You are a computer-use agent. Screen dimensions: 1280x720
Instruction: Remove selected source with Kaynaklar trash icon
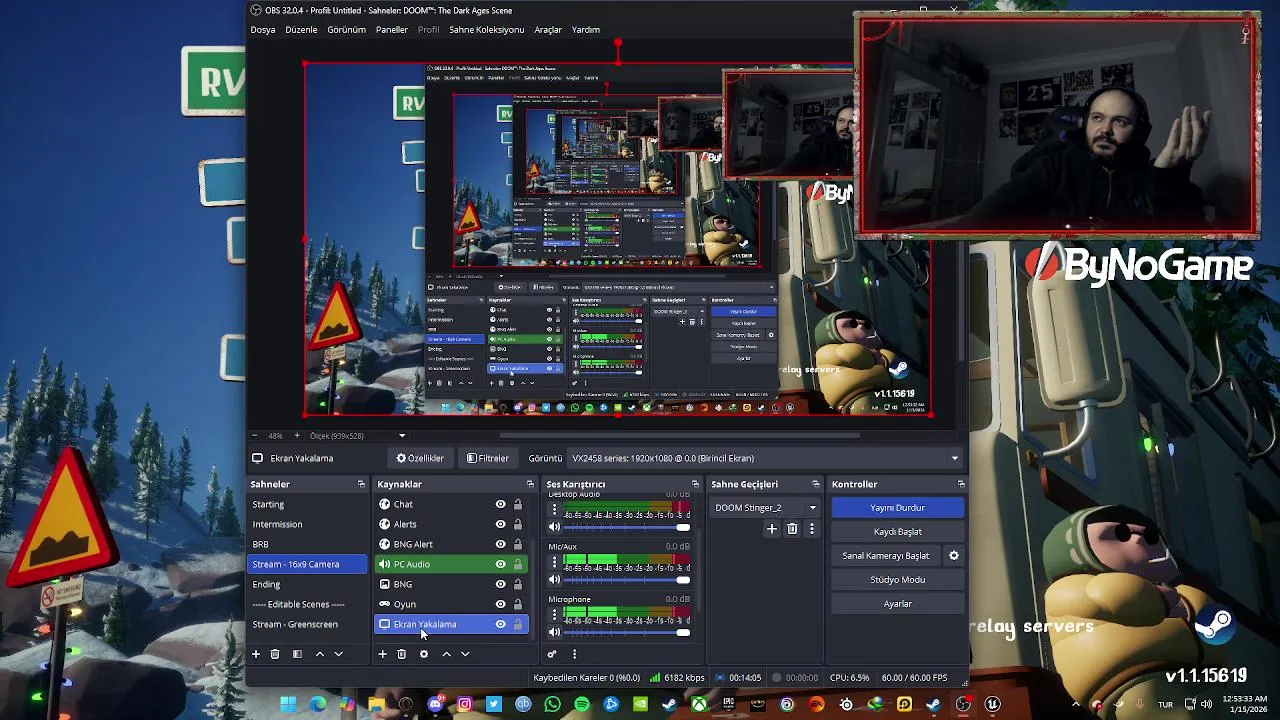[x=401, y=654]
